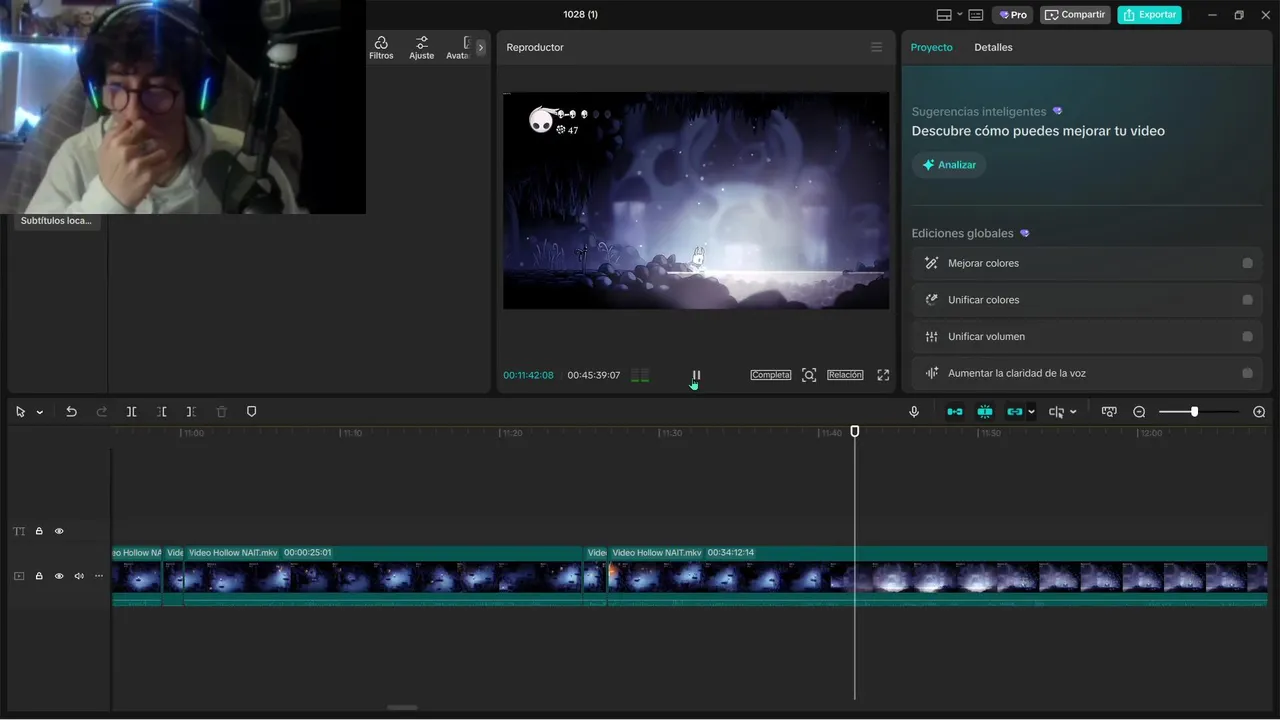This screenshot has height=720, width=1280.
Task: Delete clip portion right of playhead
Action: pyautogui.click(x=191, y=412)
